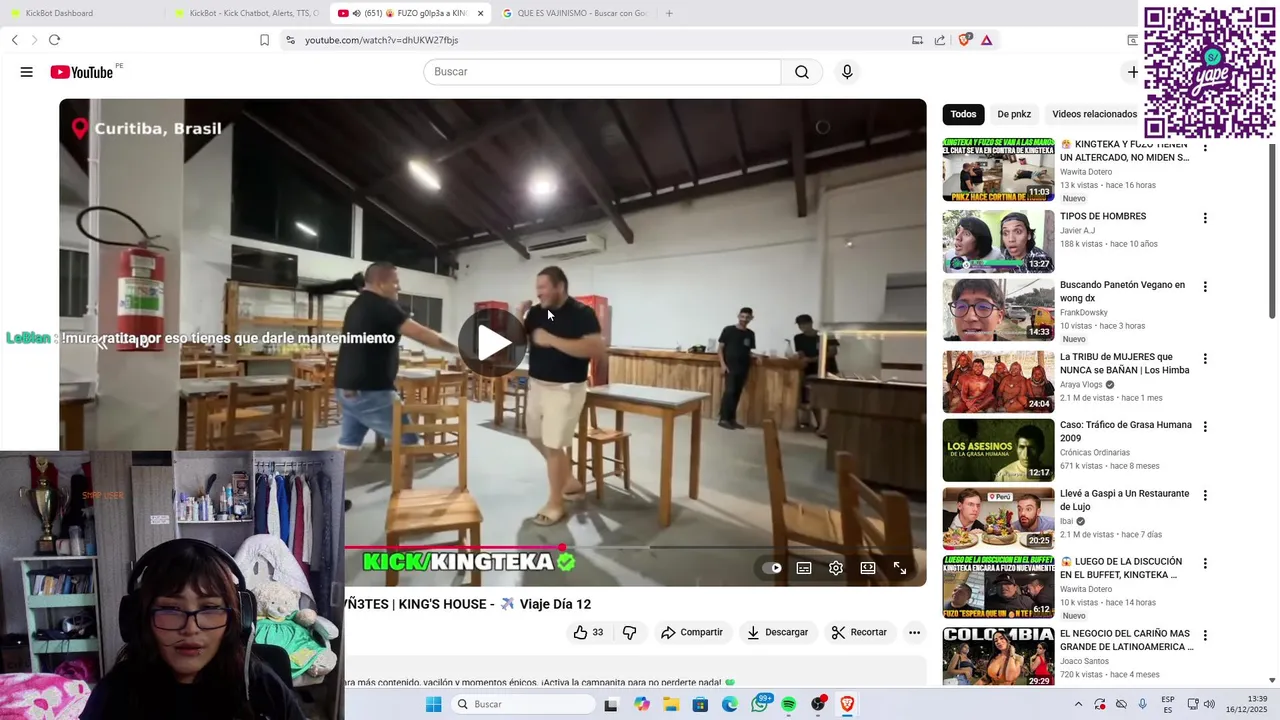
Task: Open options for La TRIBU de MUJERES video
Action: point(1205,359)
